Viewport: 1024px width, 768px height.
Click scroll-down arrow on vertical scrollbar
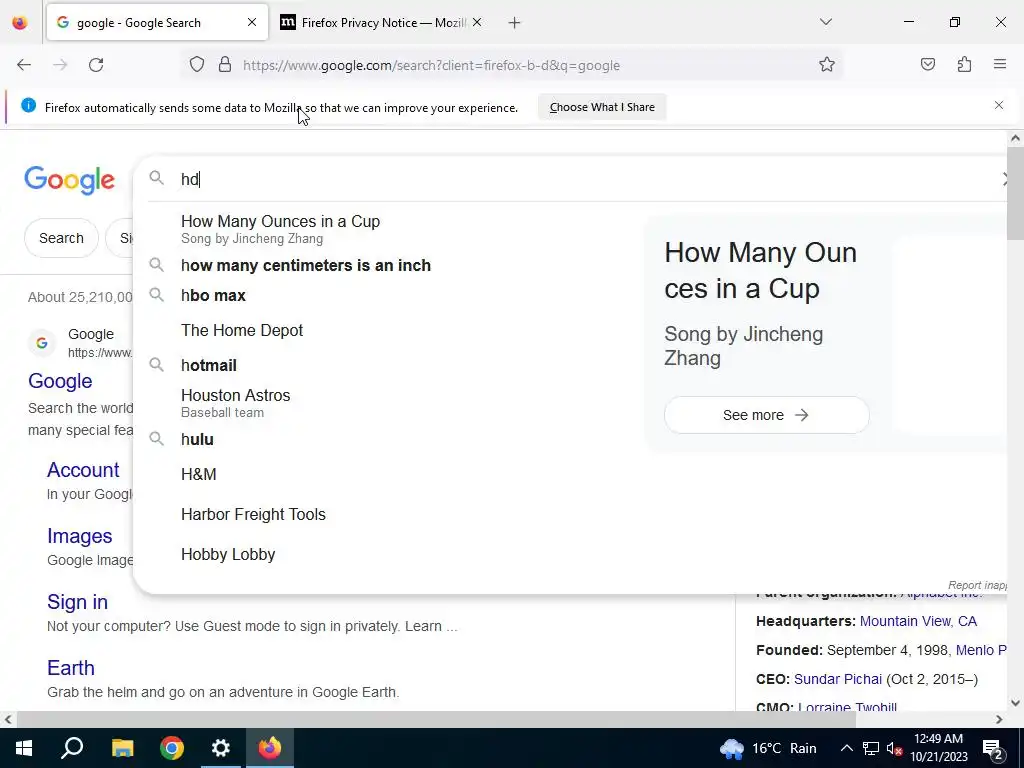point(1015,703)
